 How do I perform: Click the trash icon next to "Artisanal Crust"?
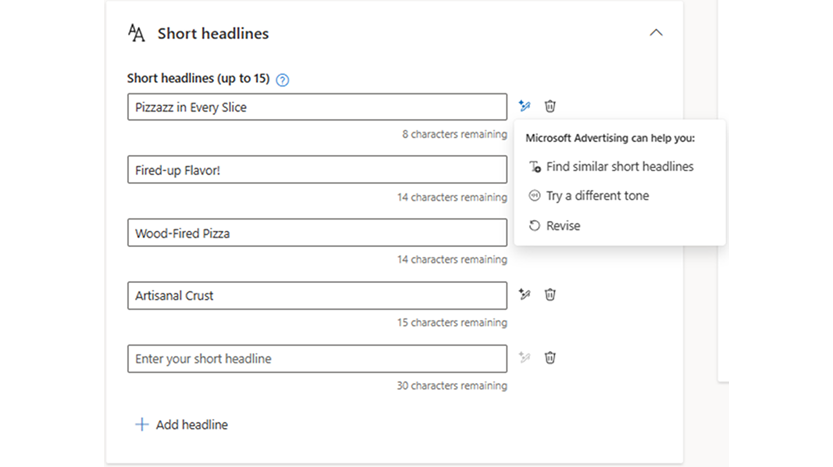click(x=550, y=295)
